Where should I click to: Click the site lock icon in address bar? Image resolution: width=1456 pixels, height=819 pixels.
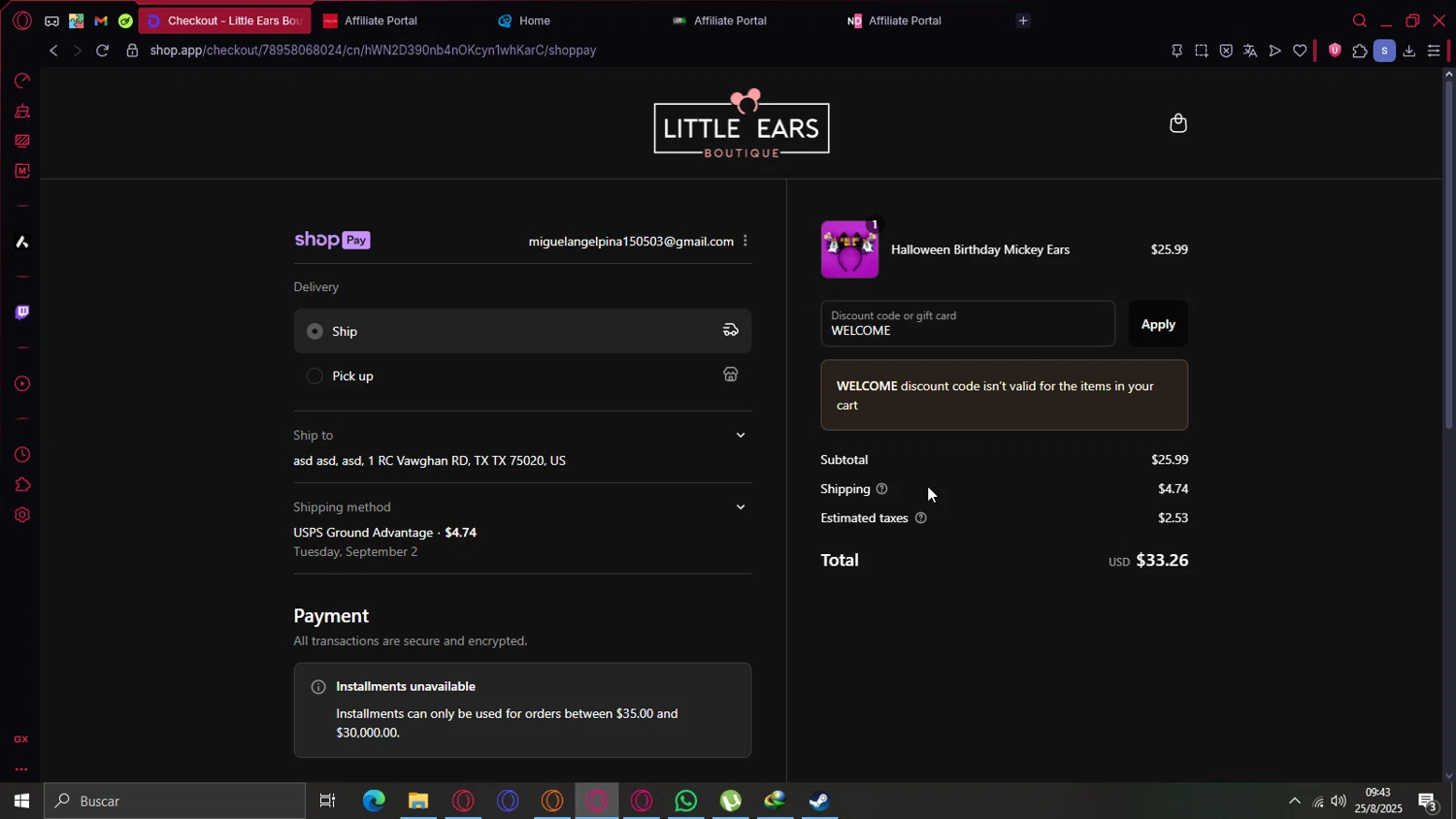pyautogui.click(x=132, y=50)
